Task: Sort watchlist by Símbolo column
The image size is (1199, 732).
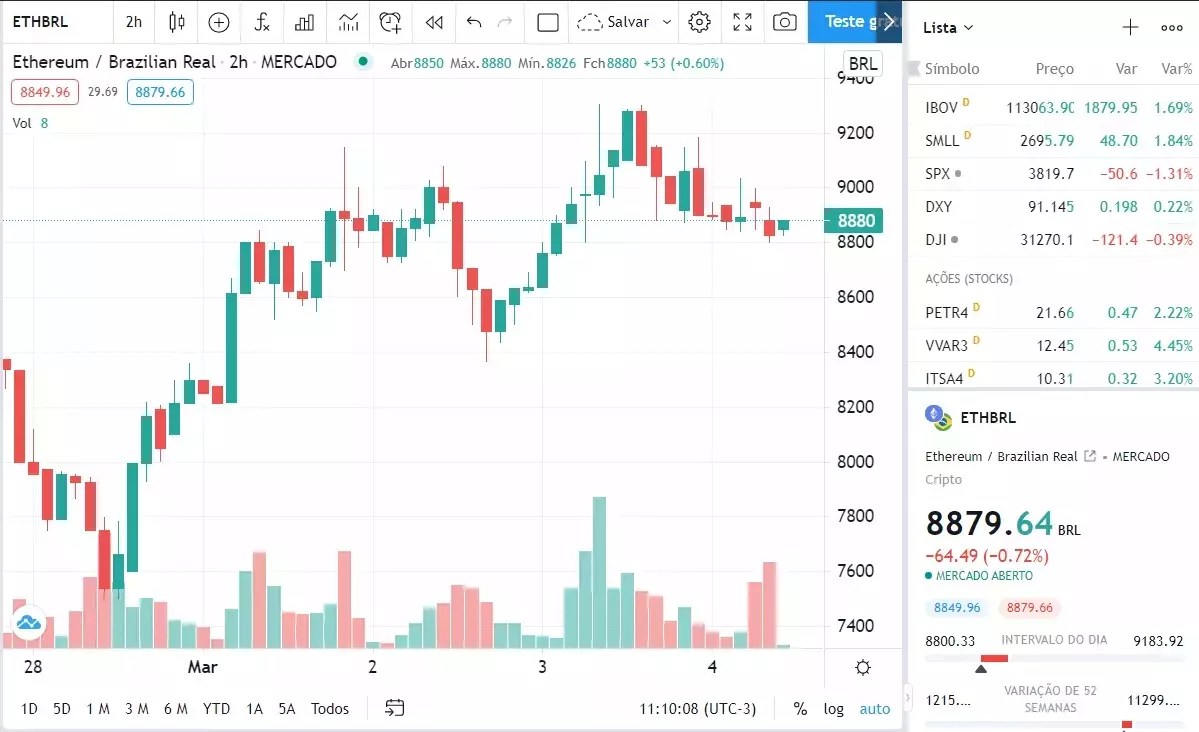Action: 952,69
